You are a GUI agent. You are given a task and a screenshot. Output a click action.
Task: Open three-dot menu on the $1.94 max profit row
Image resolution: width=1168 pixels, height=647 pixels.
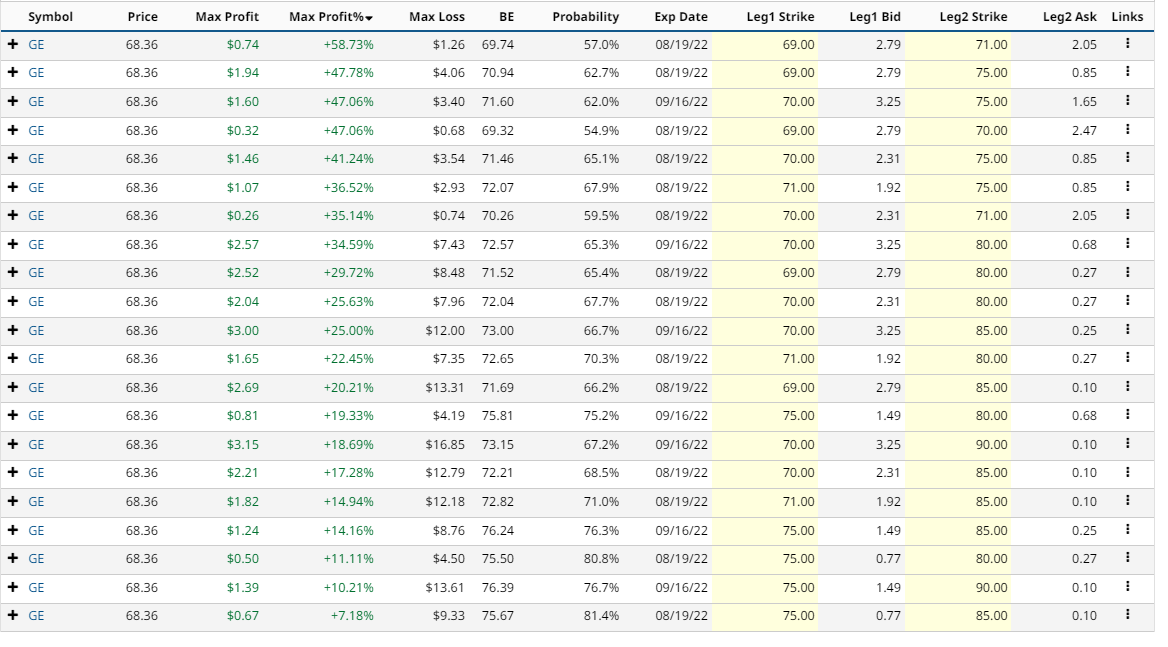coord(1127,72)
